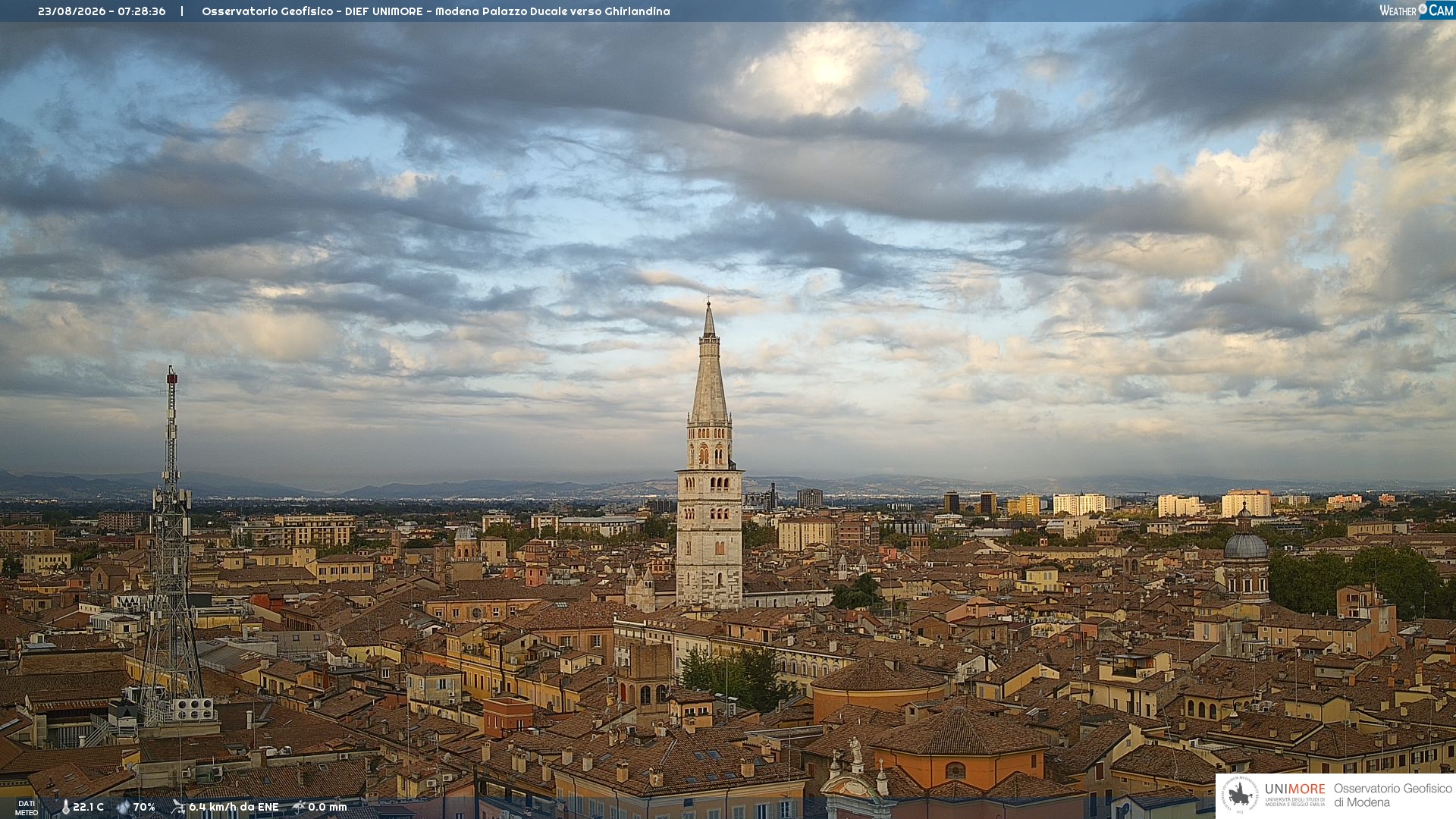Image resolution: width=1456 pixels, height=819 pixels.
Task: Click the date 23/08/2026 timestamp
Action: [72, 11]
